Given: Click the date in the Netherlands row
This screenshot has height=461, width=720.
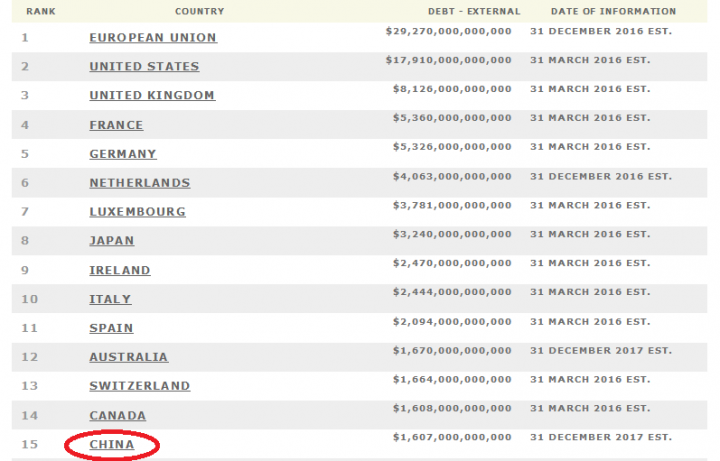Looking at the screenshot, I should (601, 177).
